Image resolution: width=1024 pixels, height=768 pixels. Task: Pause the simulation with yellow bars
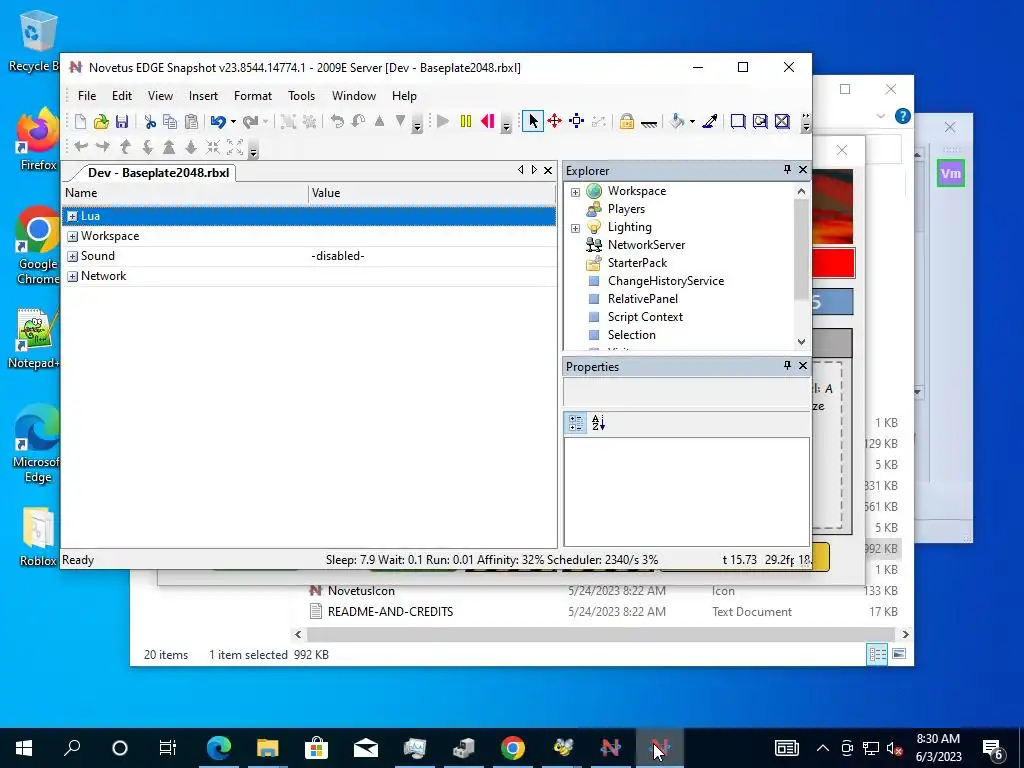tap(466, 121)
